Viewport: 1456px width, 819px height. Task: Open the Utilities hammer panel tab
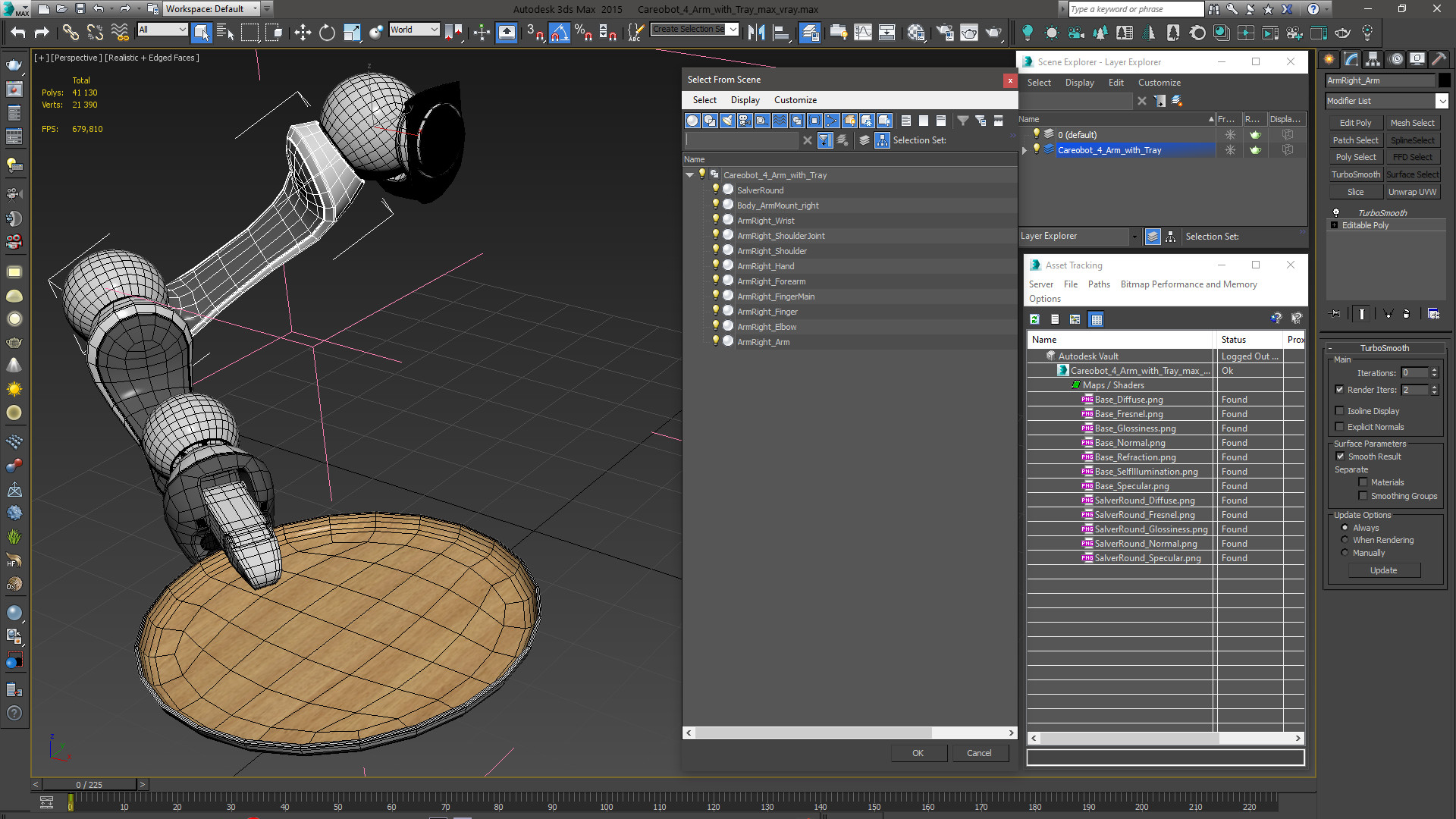click(1439, 59)
